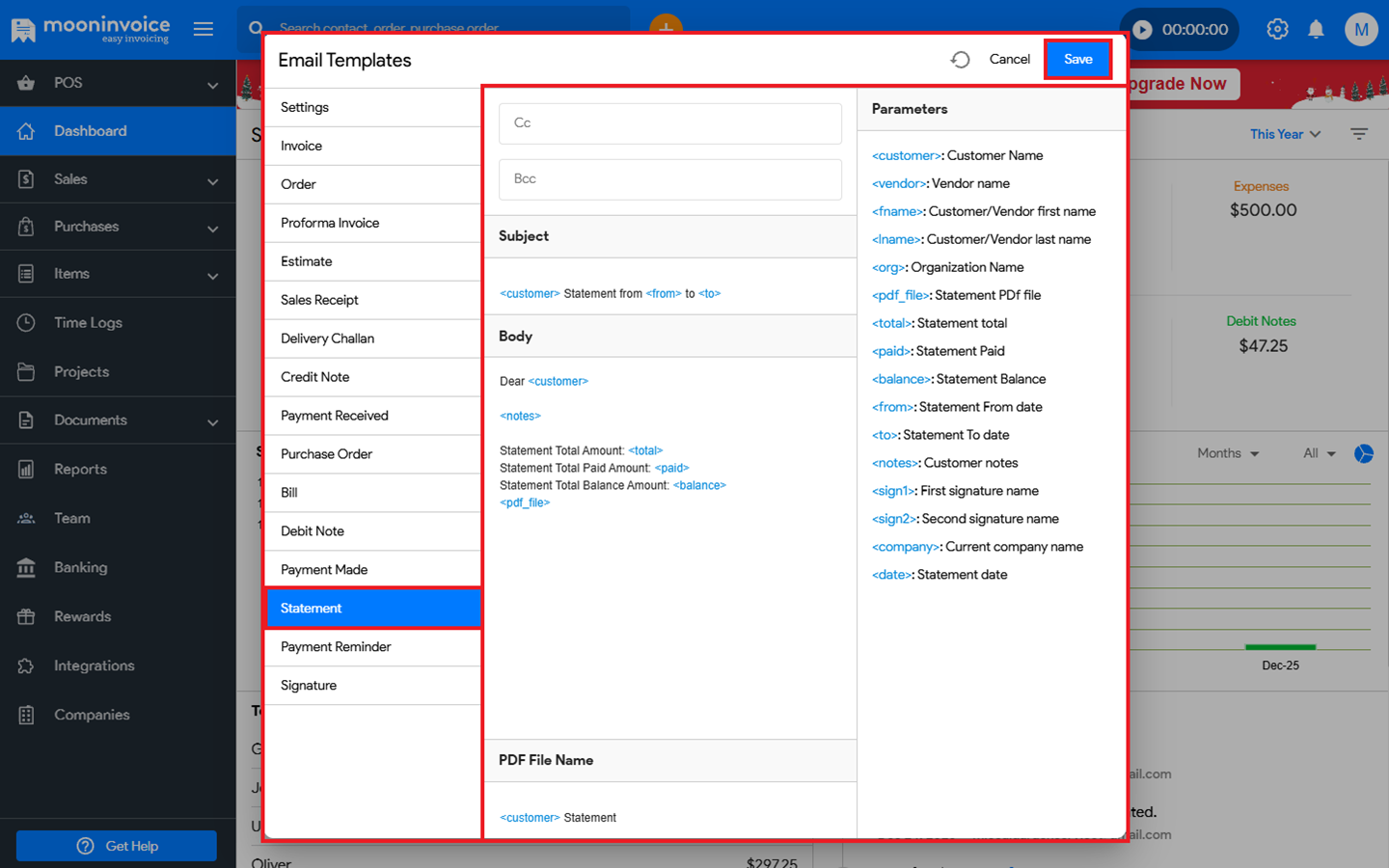
Task: Open the user profile avatar
Action: coord(1361,29)
